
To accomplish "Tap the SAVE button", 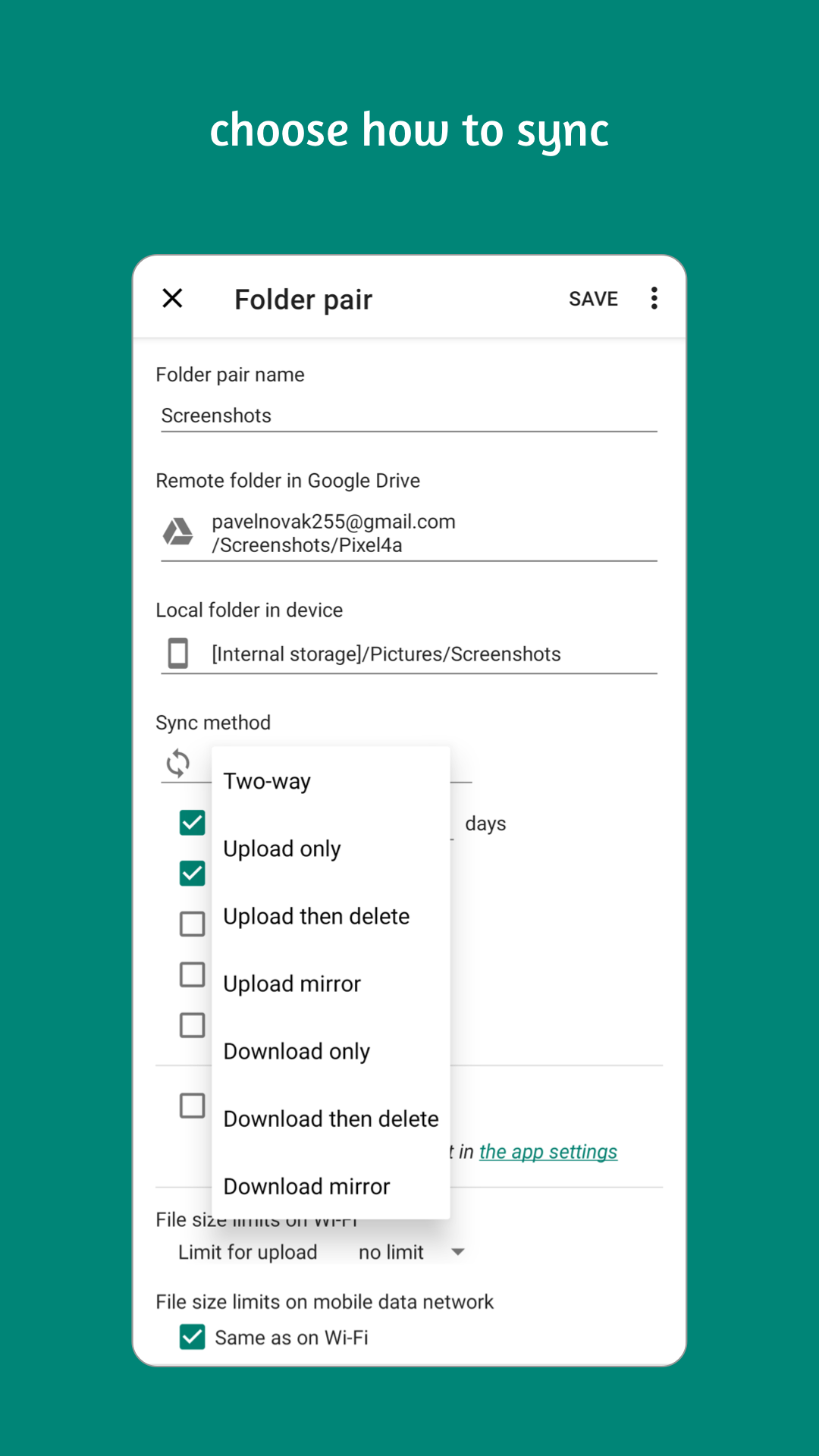I will [593, 299].
